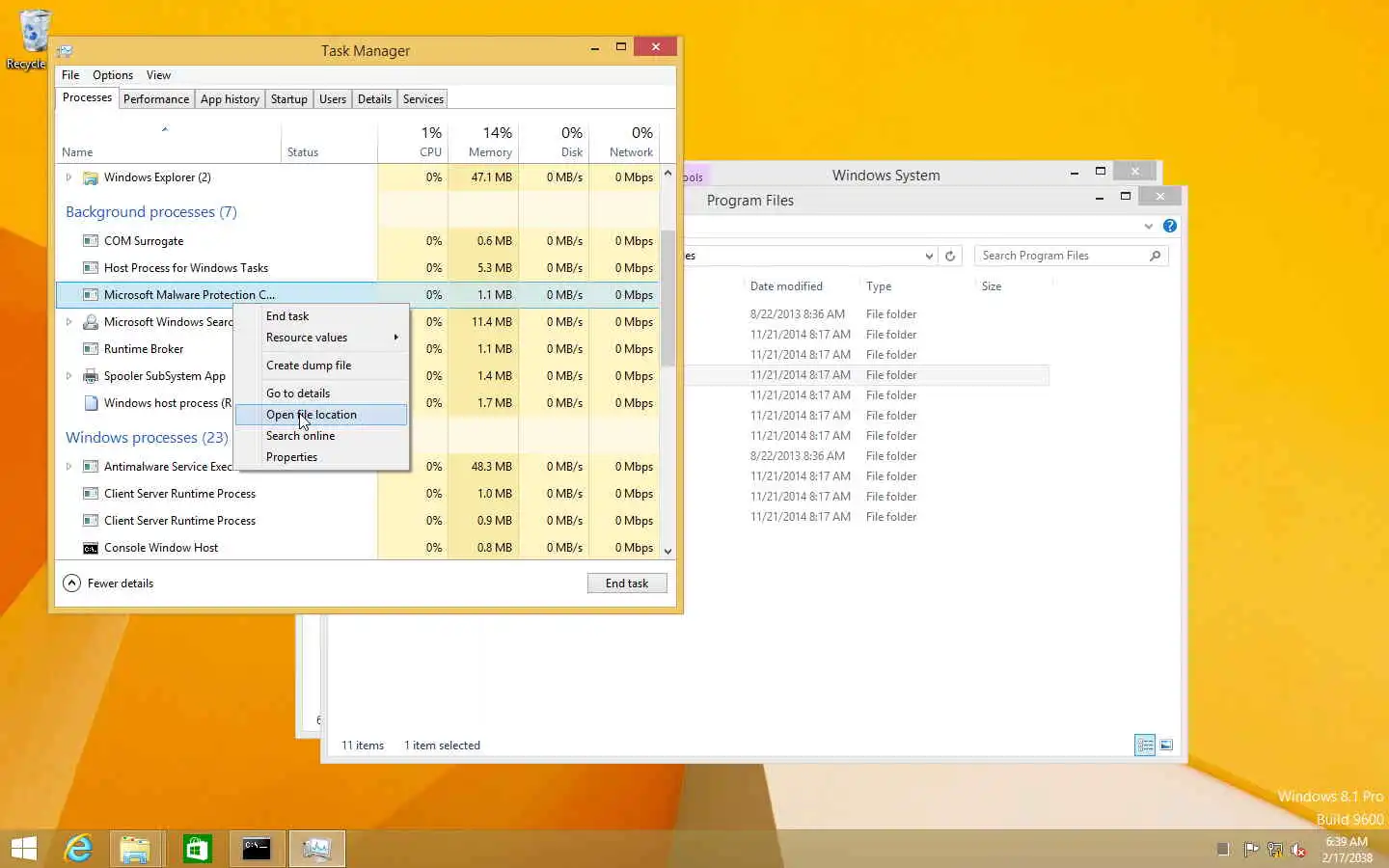The width and height of the screenshot is (1389, 868).
Task: Switch Program Files to details view
Action: (1145, 745)
